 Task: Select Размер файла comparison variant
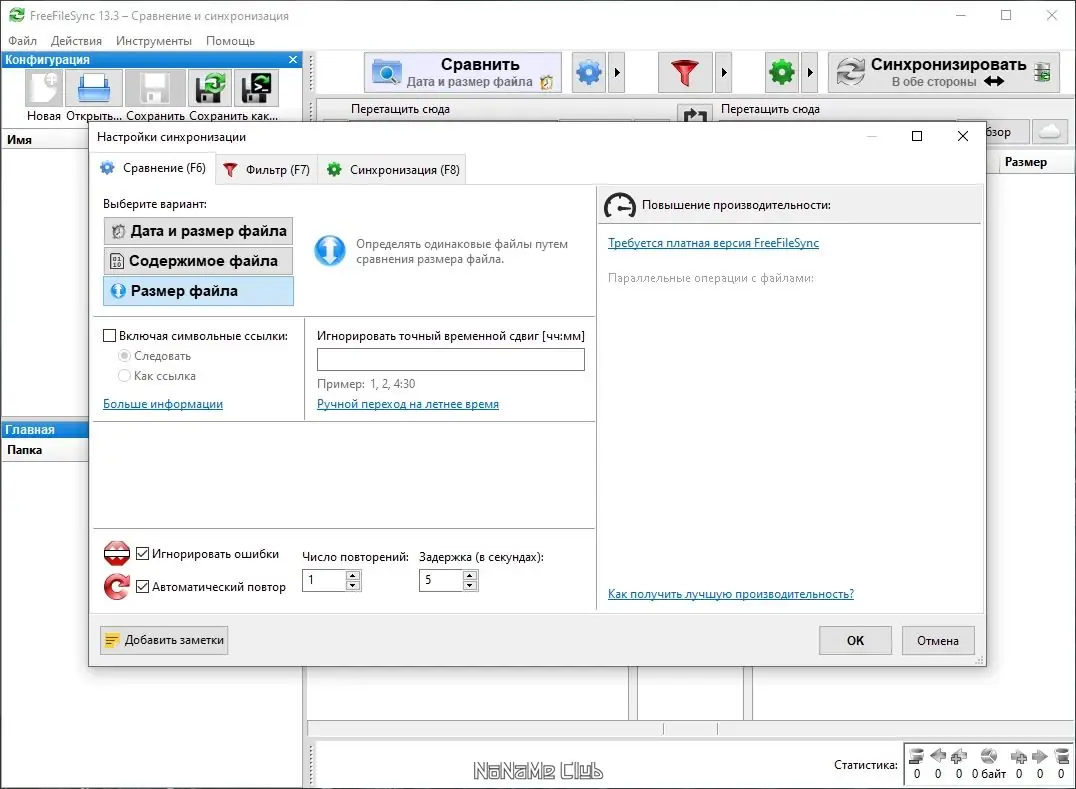(x=198, y=291)
